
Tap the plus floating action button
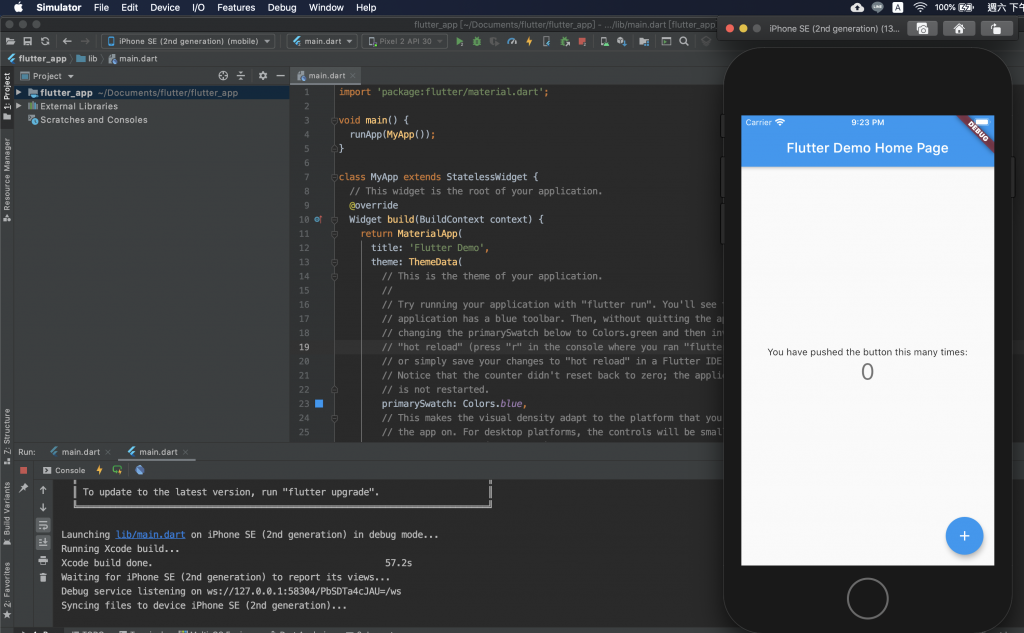point(964,536)
